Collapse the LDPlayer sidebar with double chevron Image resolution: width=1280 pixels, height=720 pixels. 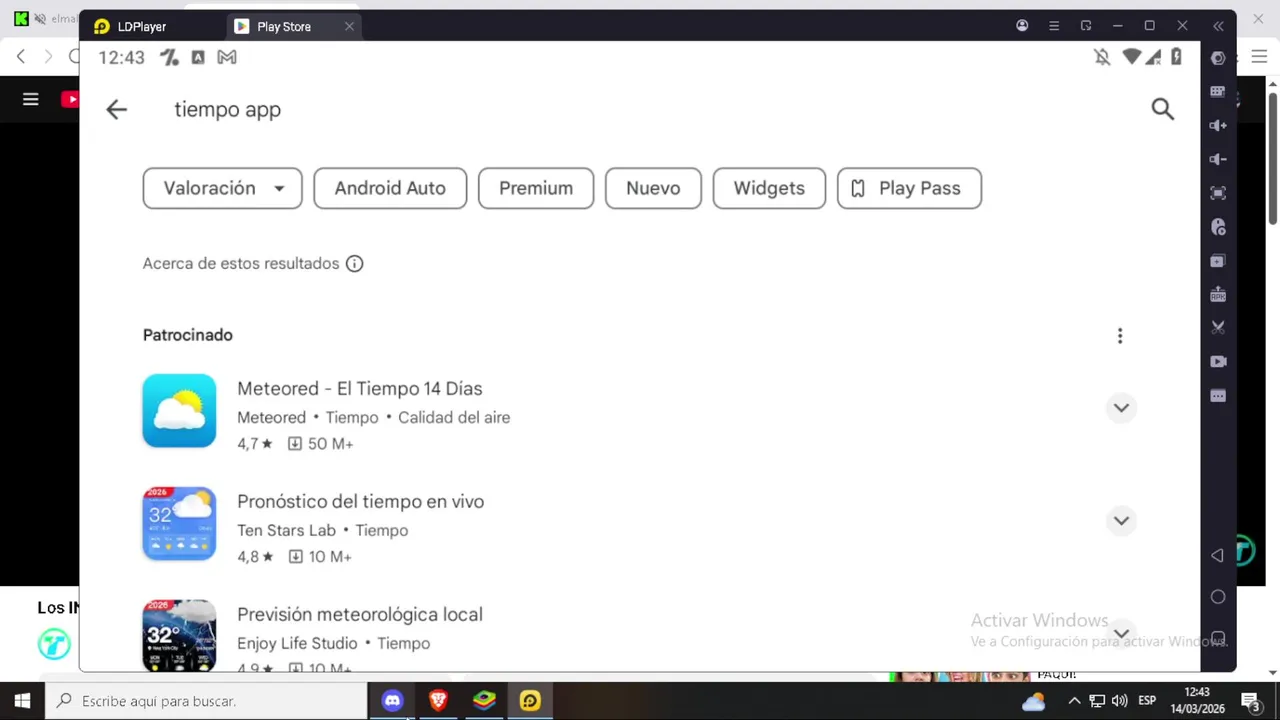click(x=1218, y=26)
